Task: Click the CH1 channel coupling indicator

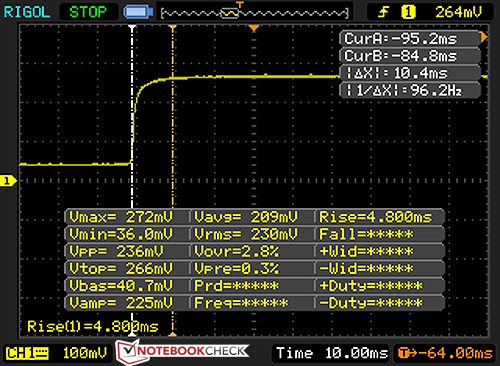Action: pyautogui.click(x=27, y=353)
